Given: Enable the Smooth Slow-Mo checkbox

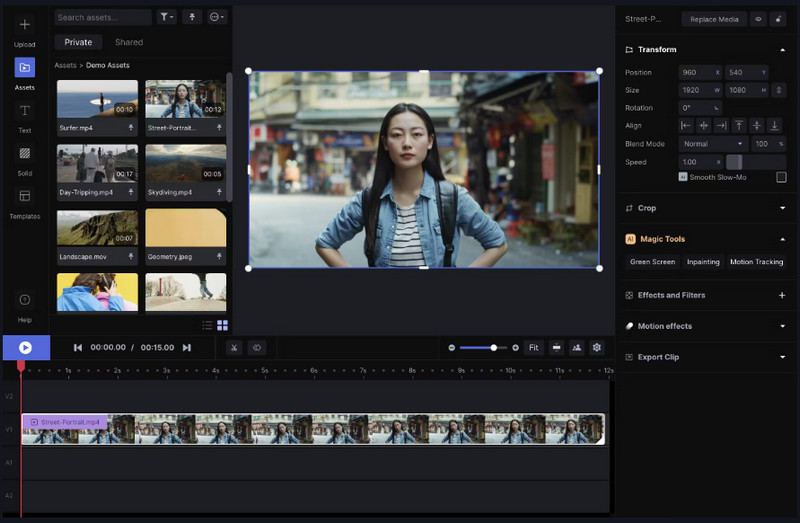Looking at the screenshot, I should (x=781, y=177).
